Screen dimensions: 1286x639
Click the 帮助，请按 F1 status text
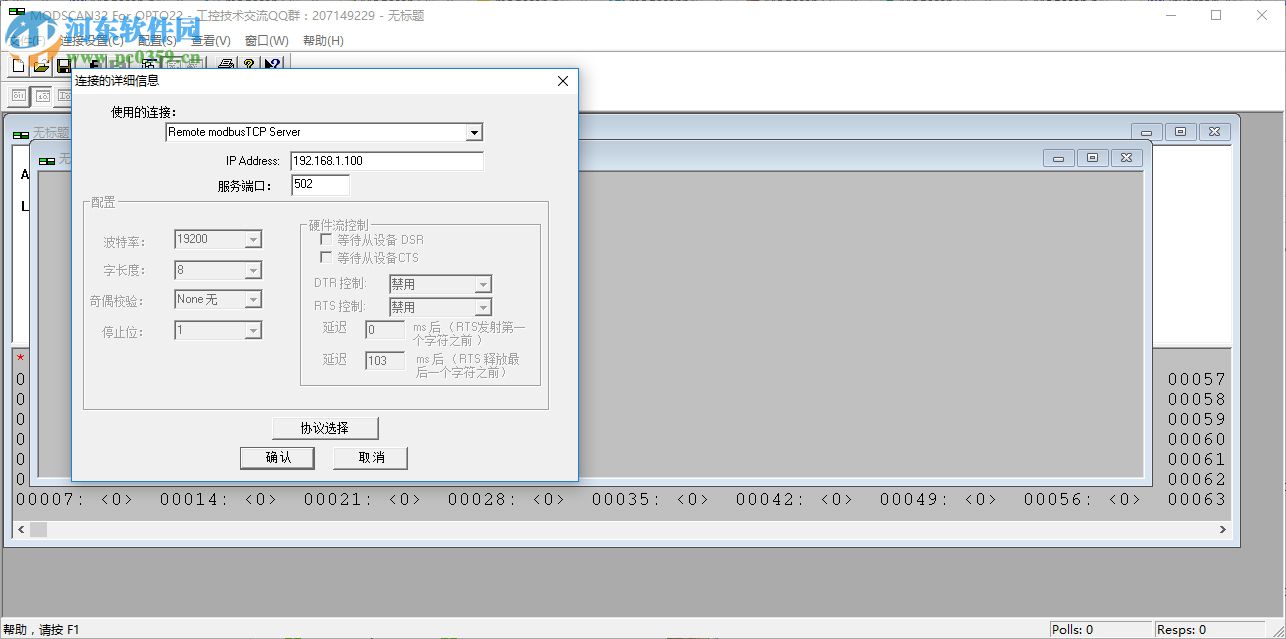[41, 630]
